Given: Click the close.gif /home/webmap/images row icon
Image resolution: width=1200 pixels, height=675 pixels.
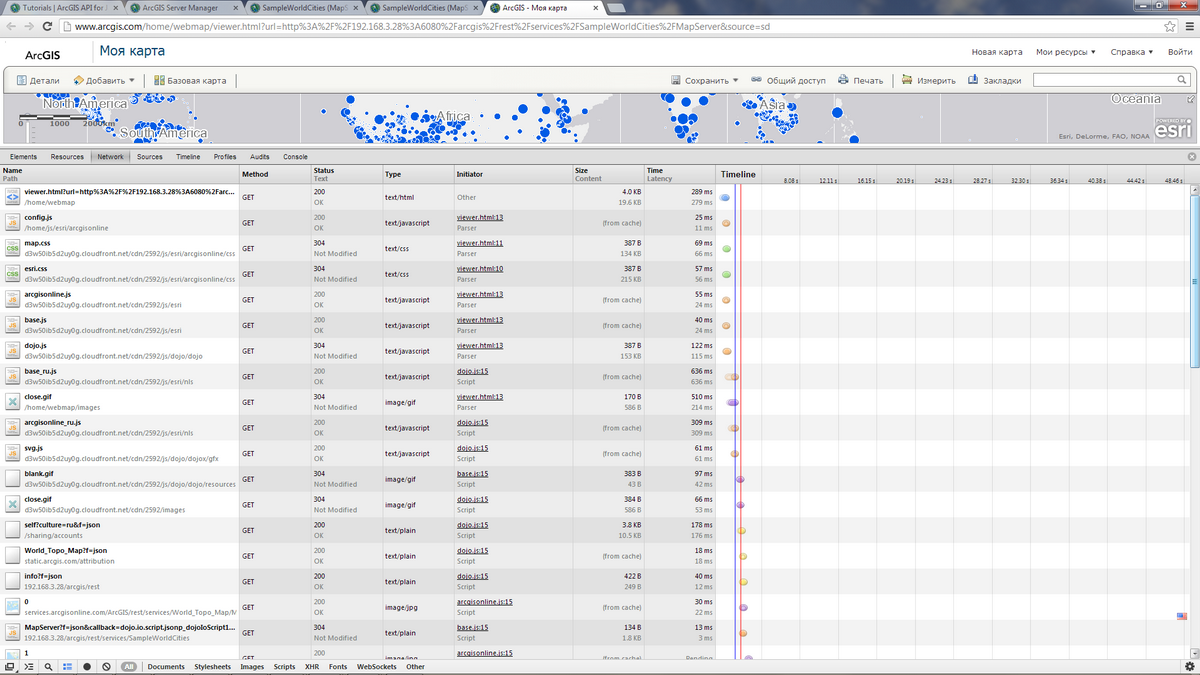Looking at the screenshot, I should click(12, 402).
